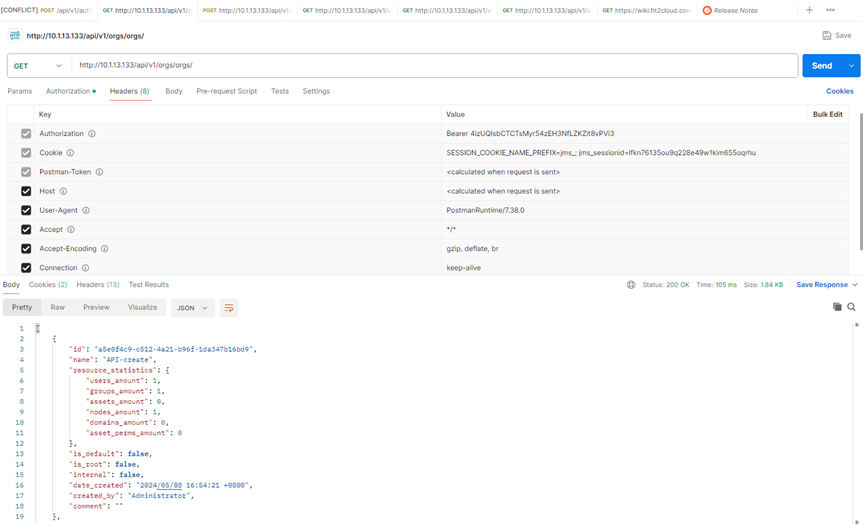This screenshot has width=863, height=527.
Task: Open the Cookies link
Action: [839, 91]
